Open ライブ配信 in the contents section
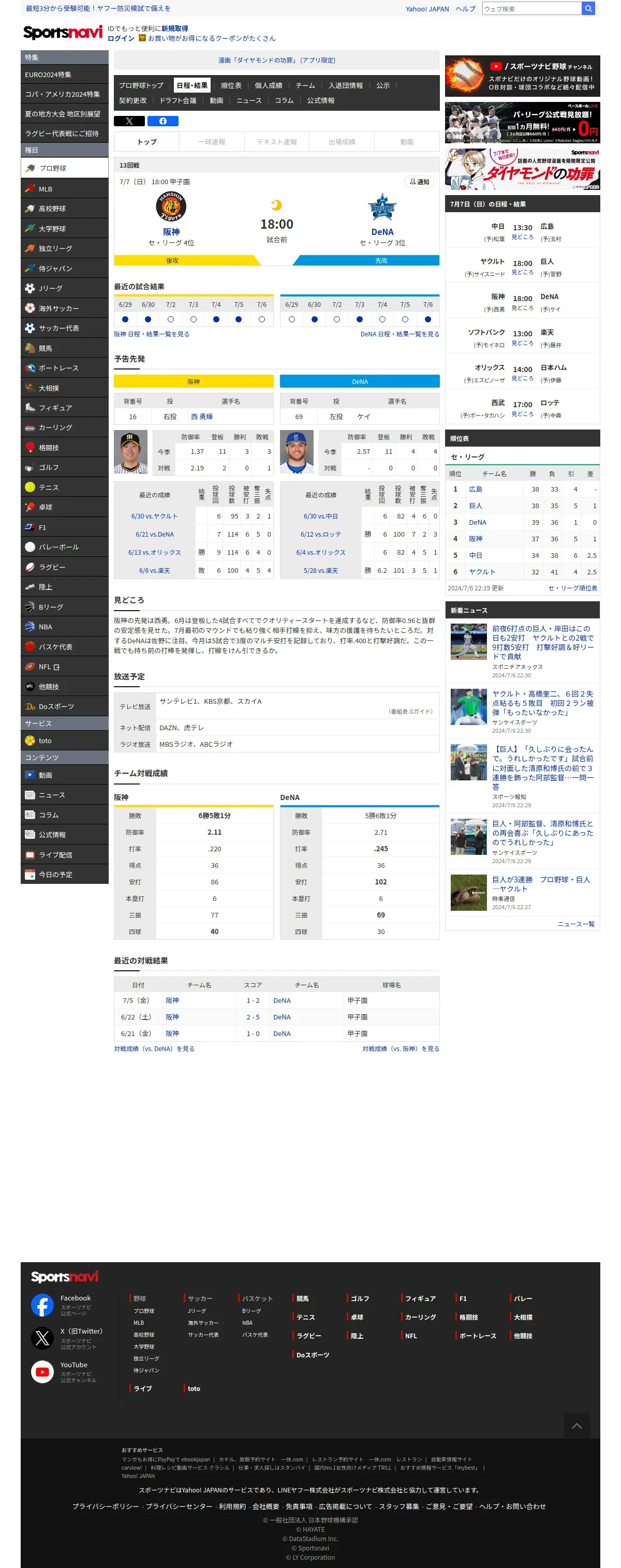621x1568 pixels. (x=65, y=854)
